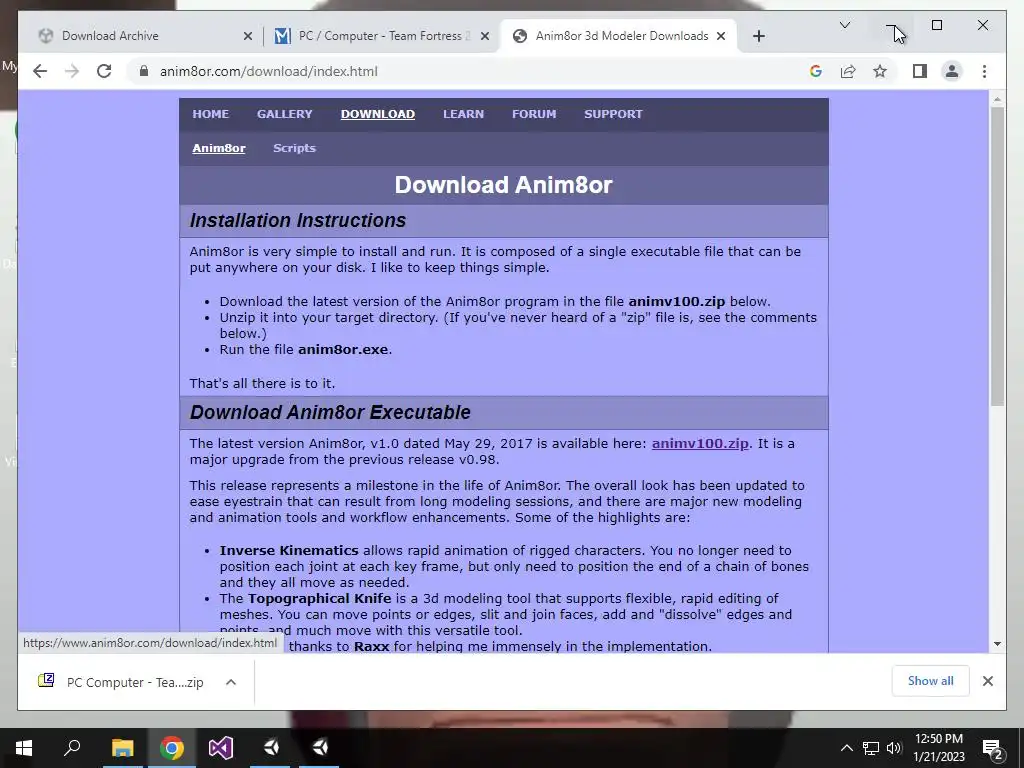Click the page vertical scrollbar thumb

coord(997,256)
